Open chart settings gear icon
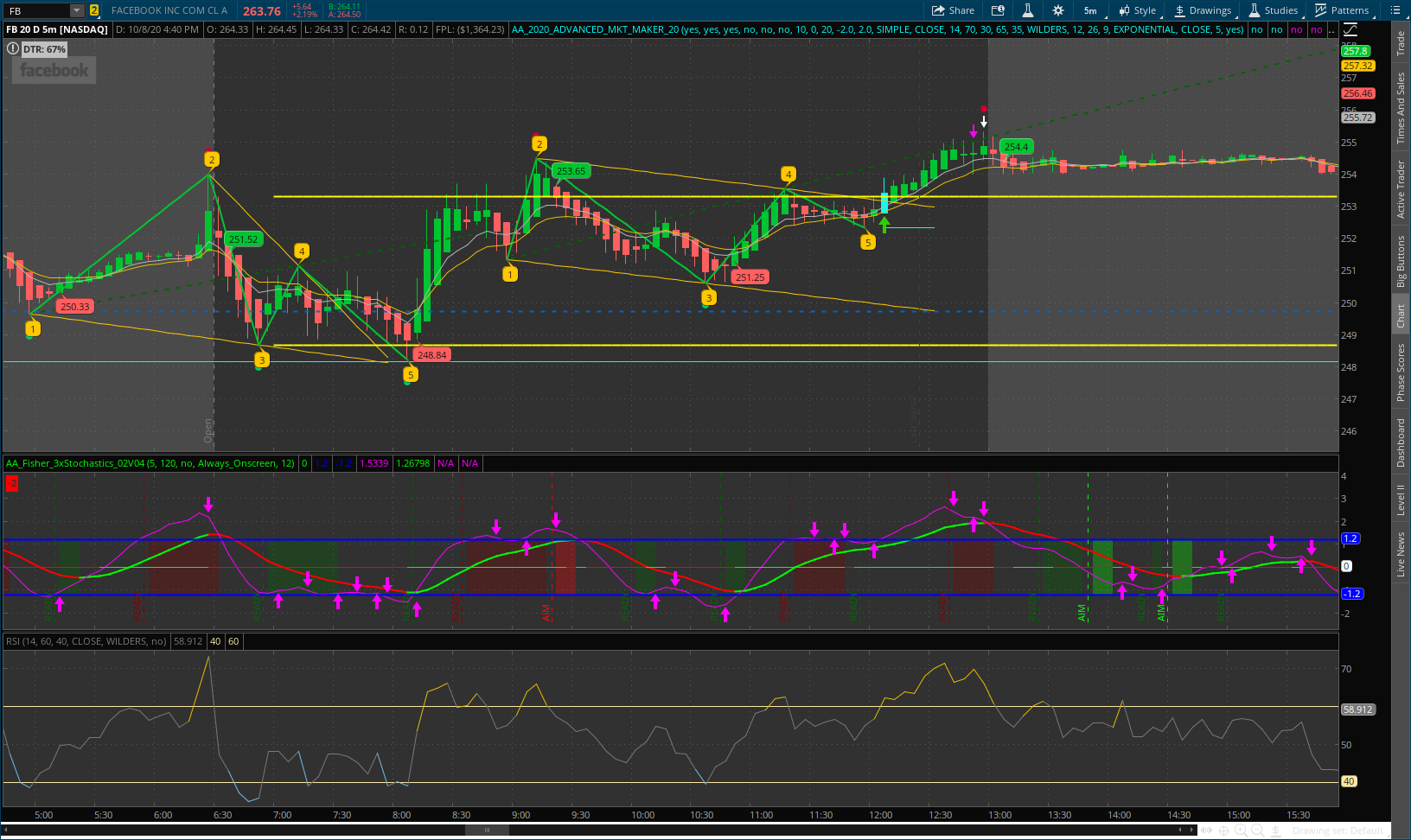Image resolution: width=1411 pixels, height=840 pixels. coord(1057,10)
